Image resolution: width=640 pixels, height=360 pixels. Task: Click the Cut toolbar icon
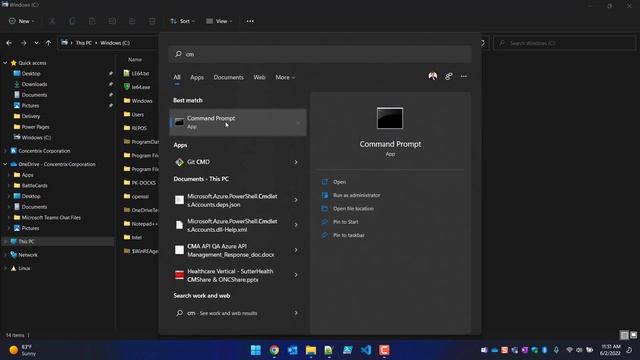(52, 21)
